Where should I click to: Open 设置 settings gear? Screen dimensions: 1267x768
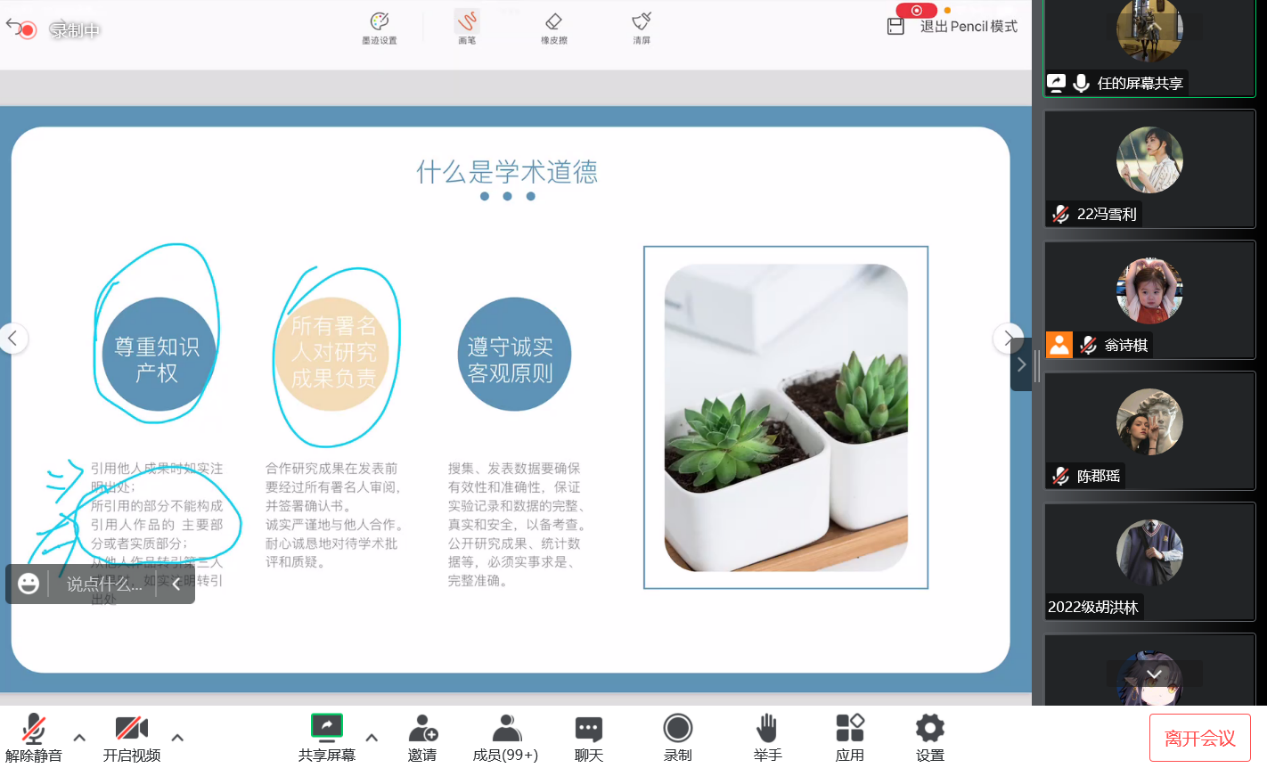tap(930, 738)
